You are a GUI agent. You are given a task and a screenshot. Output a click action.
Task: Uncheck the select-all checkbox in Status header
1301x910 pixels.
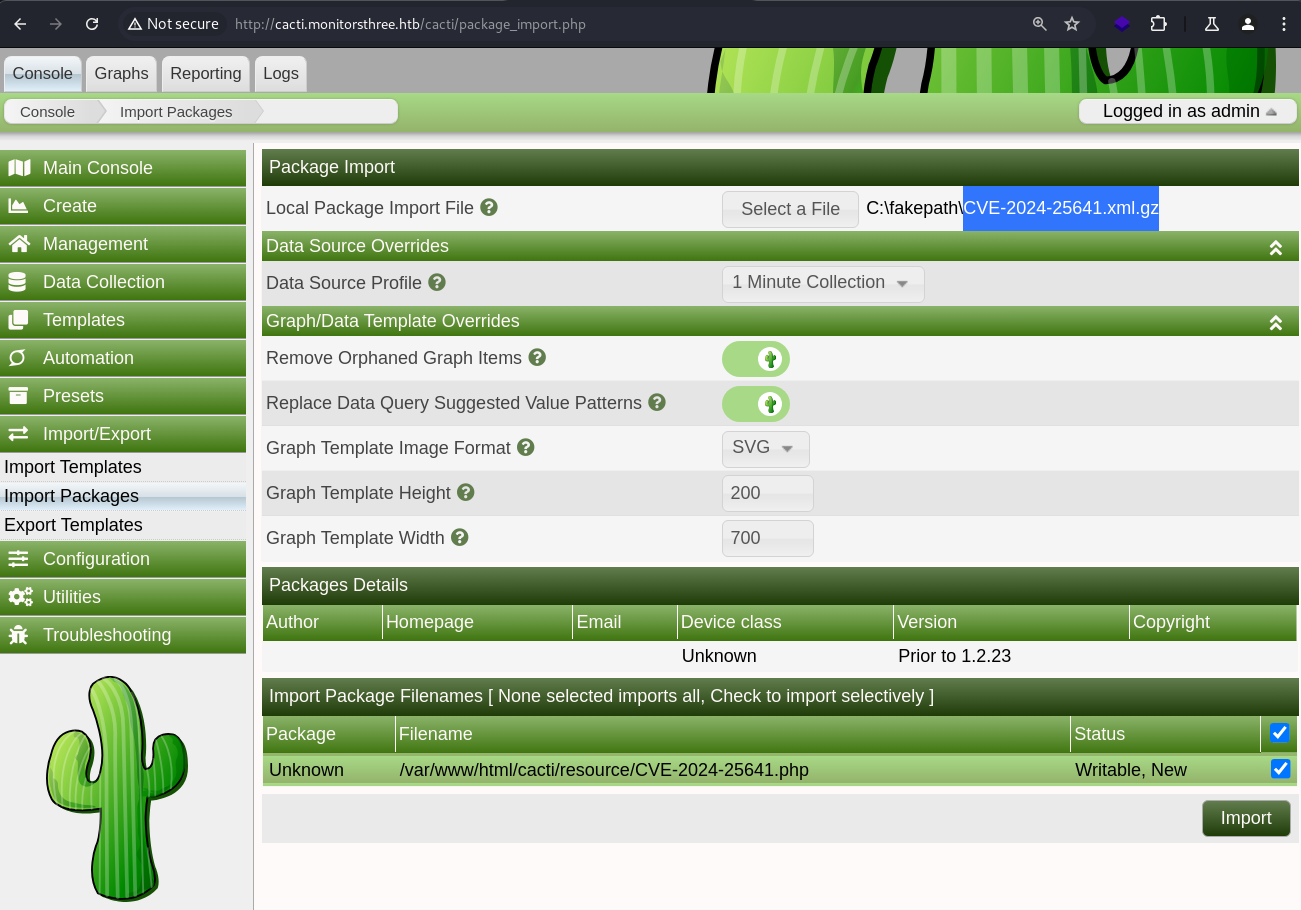(x=1280, y=733)
